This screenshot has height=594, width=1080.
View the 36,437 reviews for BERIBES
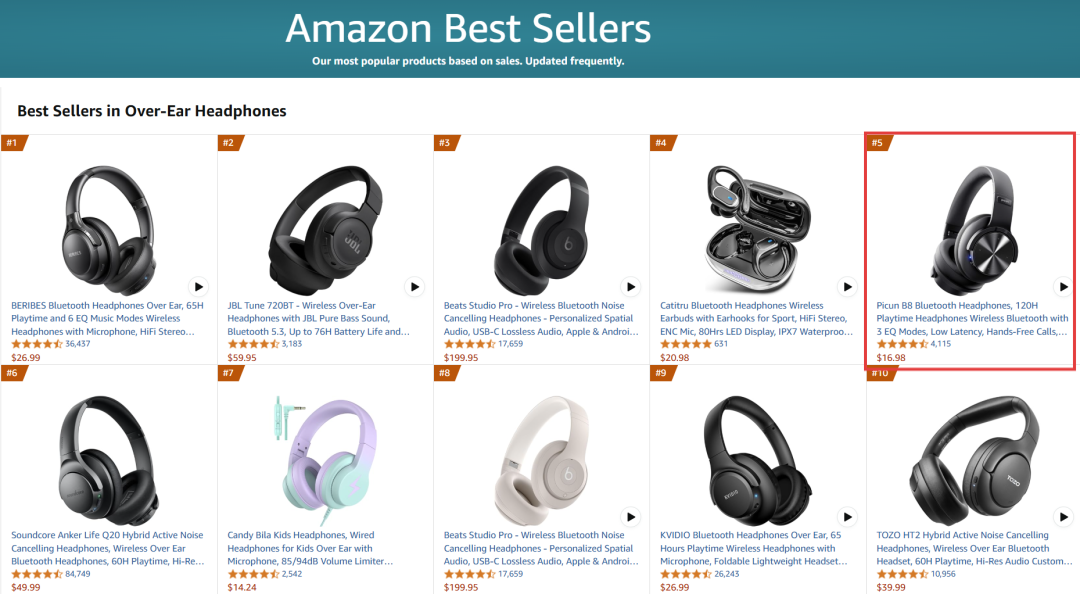pos(77,344)
